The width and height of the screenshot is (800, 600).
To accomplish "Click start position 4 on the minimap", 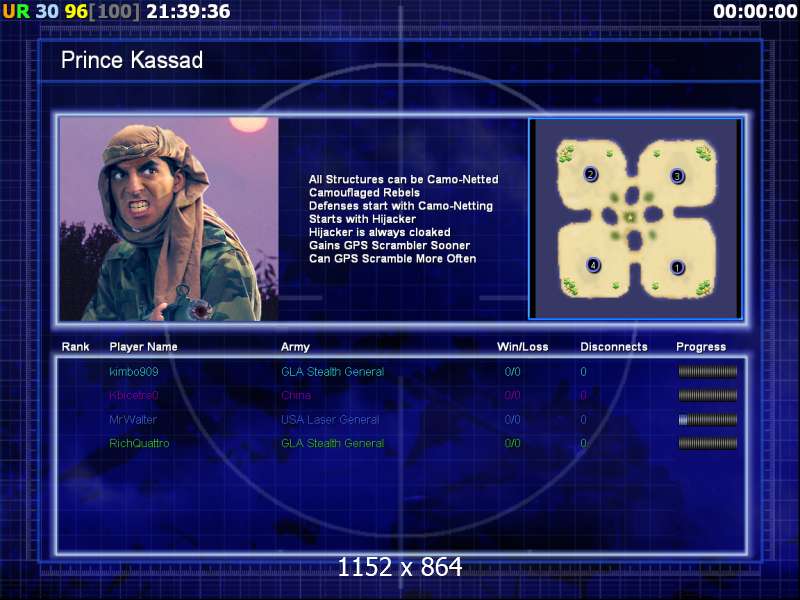I will pyautogui.click(x=593, y=265).
